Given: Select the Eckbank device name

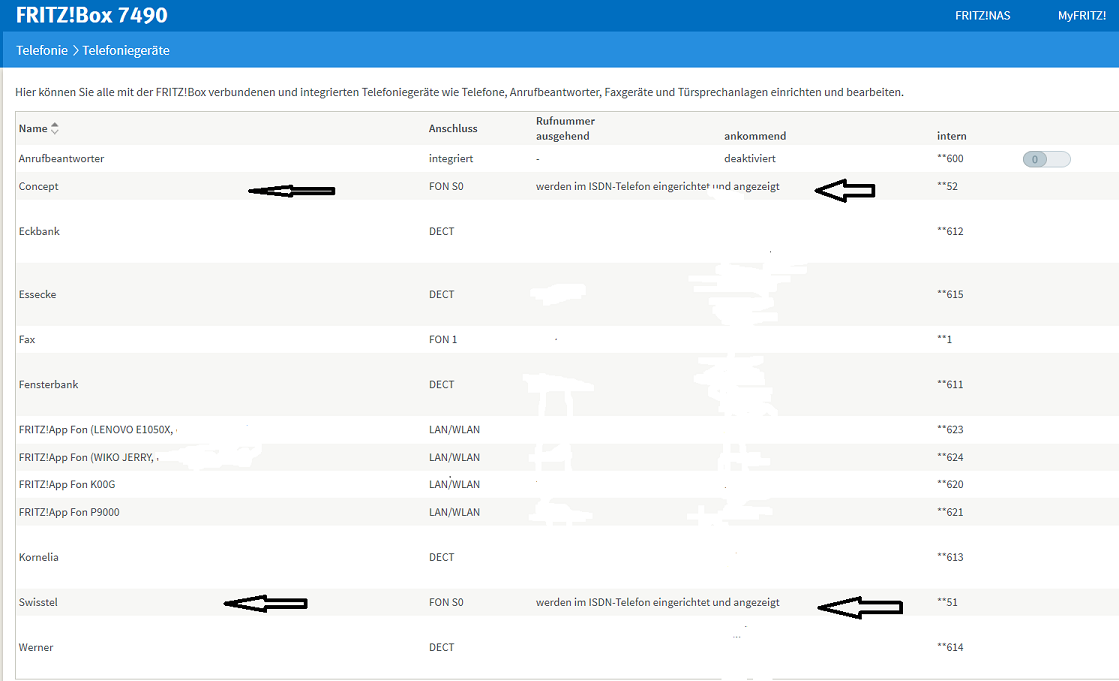Looking at the screenshot, I should coord(39,231).
